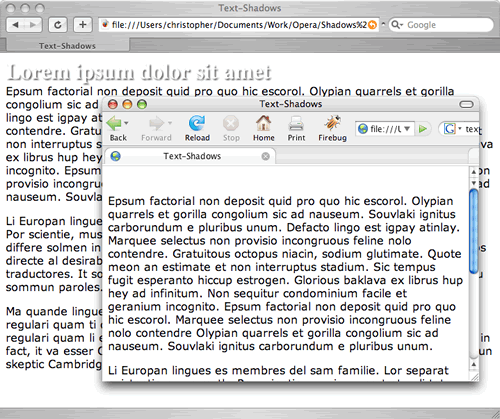Close the Text-Shadows tab in Firefox

265,156
